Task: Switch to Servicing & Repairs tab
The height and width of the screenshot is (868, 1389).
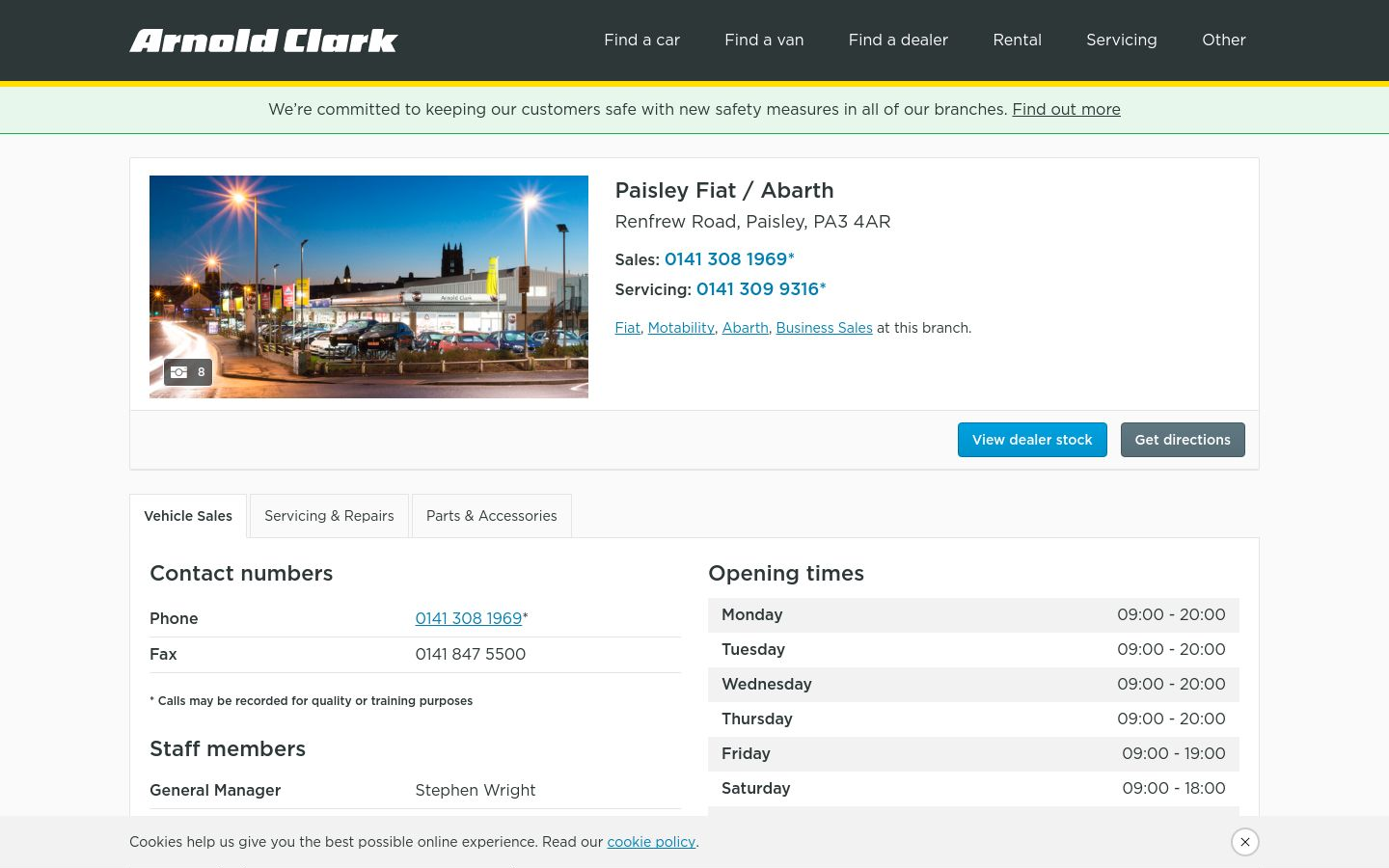Action: click(329, 516)
